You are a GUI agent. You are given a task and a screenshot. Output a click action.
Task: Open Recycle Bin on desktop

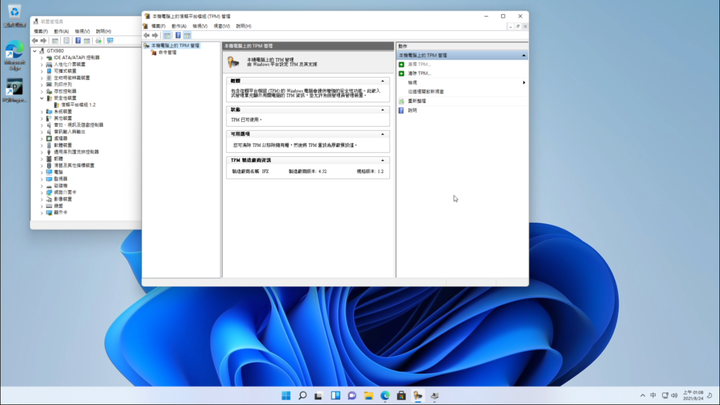tap(14, 15)
